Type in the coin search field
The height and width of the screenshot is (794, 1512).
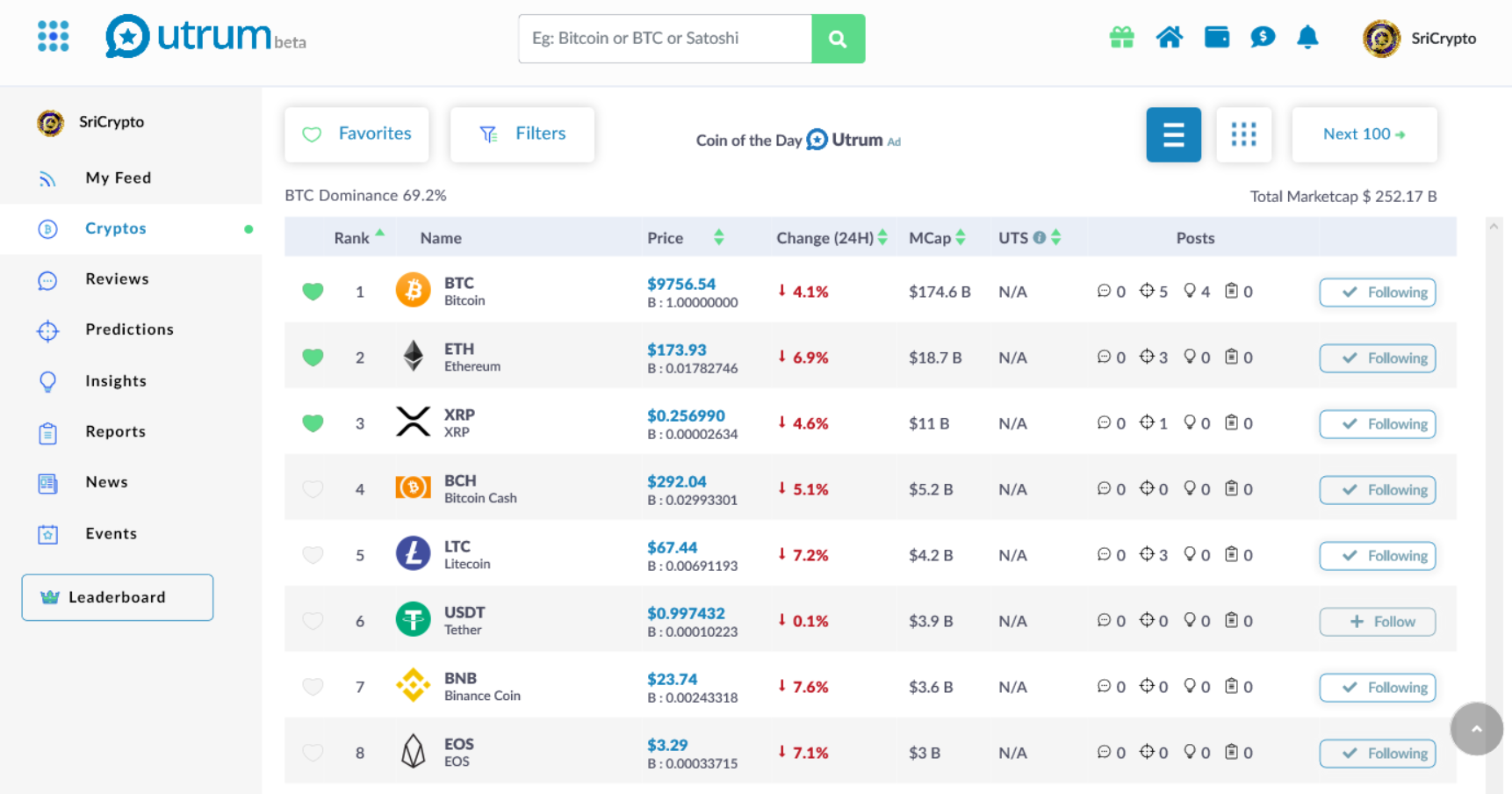(665, 38)
